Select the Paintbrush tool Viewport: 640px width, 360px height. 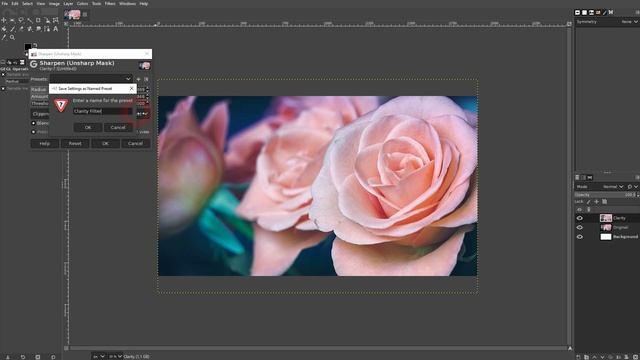[12, 29]
